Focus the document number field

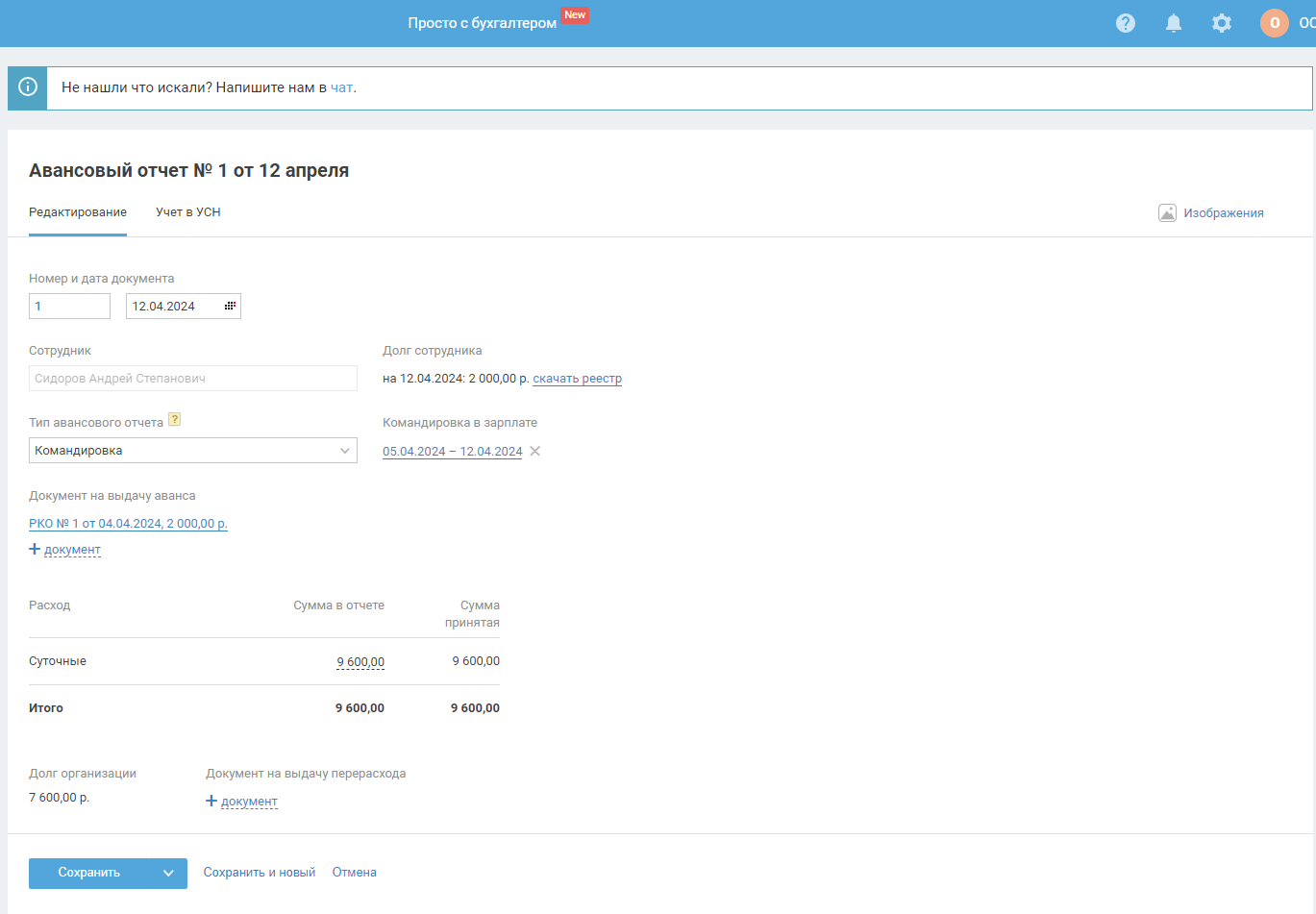pyautogui.click(x=69, y=306)
